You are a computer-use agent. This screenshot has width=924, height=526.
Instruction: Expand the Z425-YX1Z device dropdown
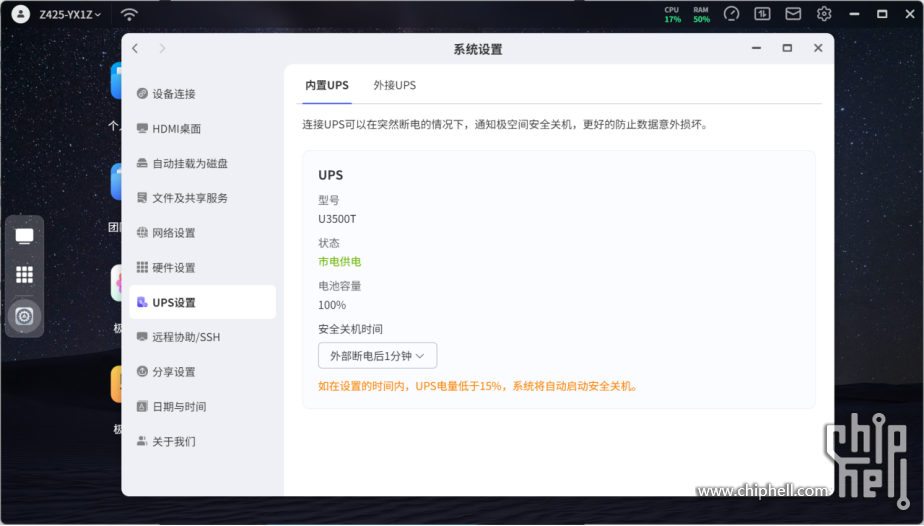(x=70, y=14)
